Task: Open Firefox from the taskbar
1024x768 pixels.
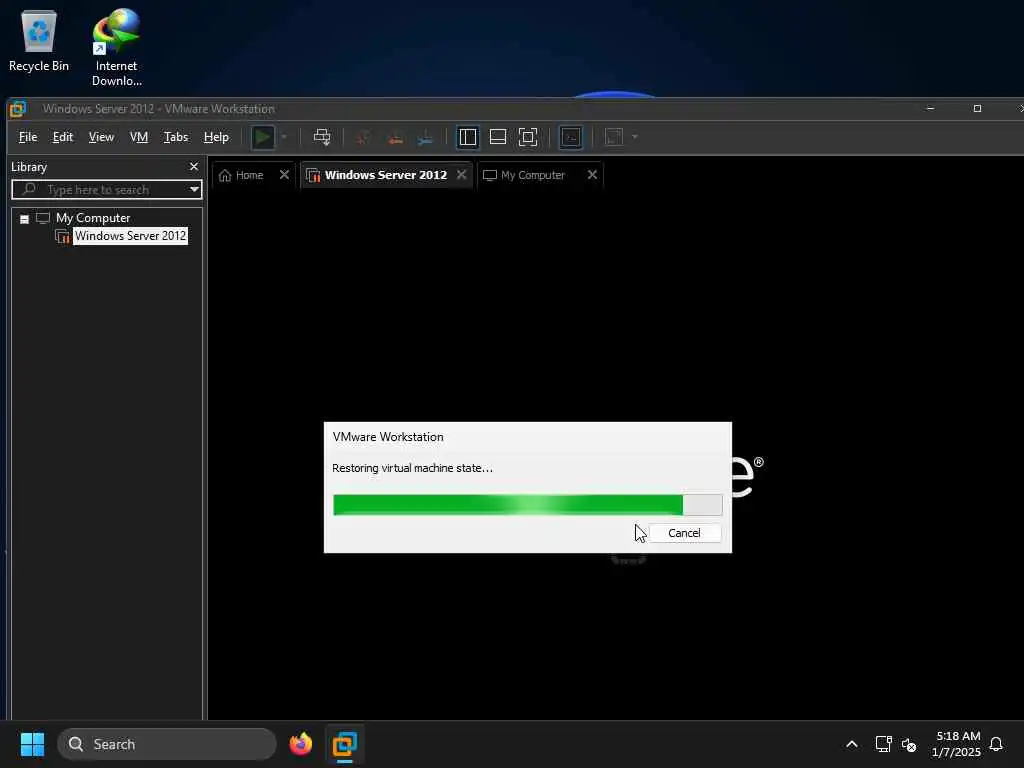Action: [300, 744]
